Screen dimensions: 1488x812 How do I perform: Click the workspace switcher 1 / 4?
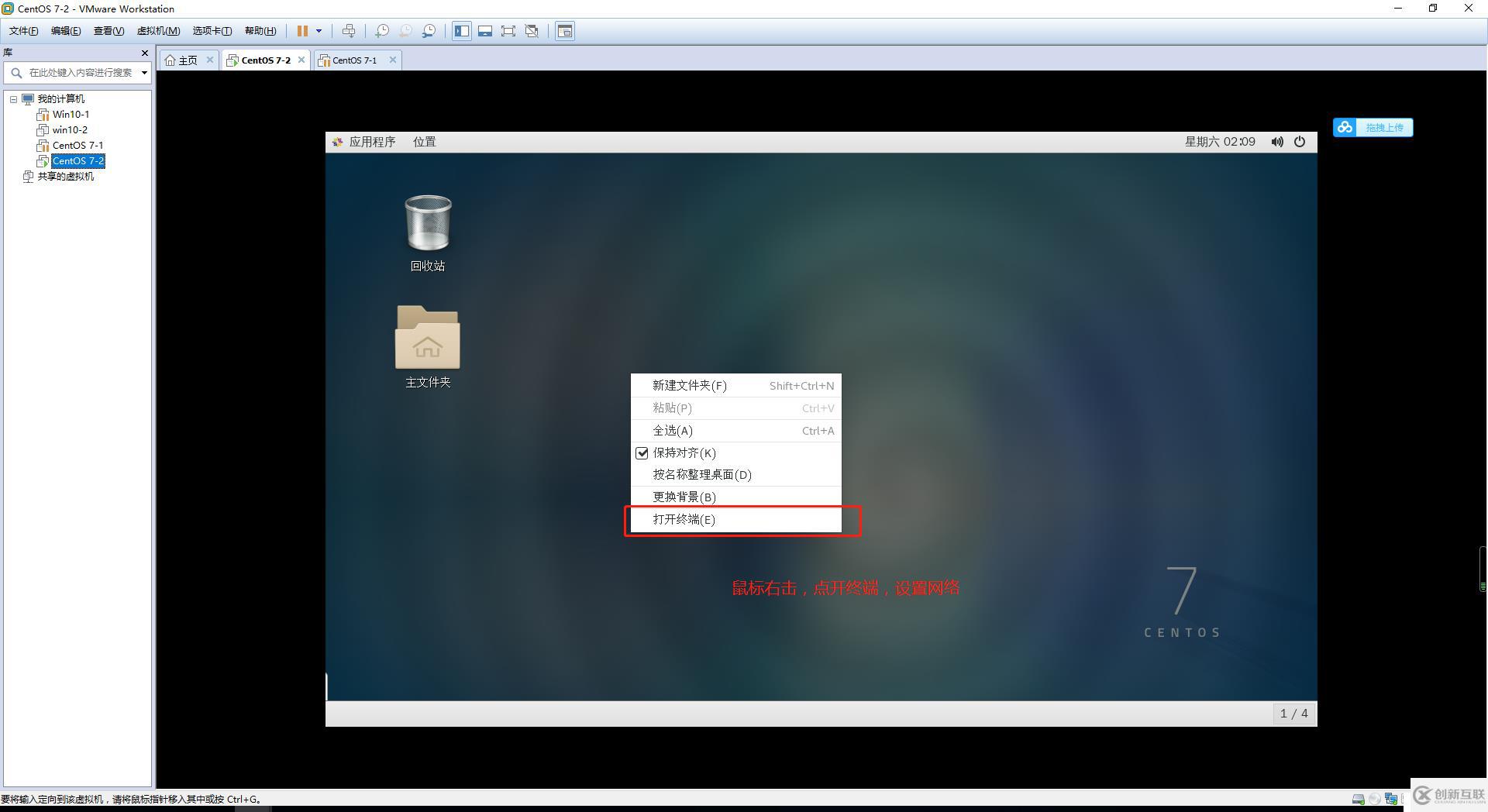[x=1293, y=714]
